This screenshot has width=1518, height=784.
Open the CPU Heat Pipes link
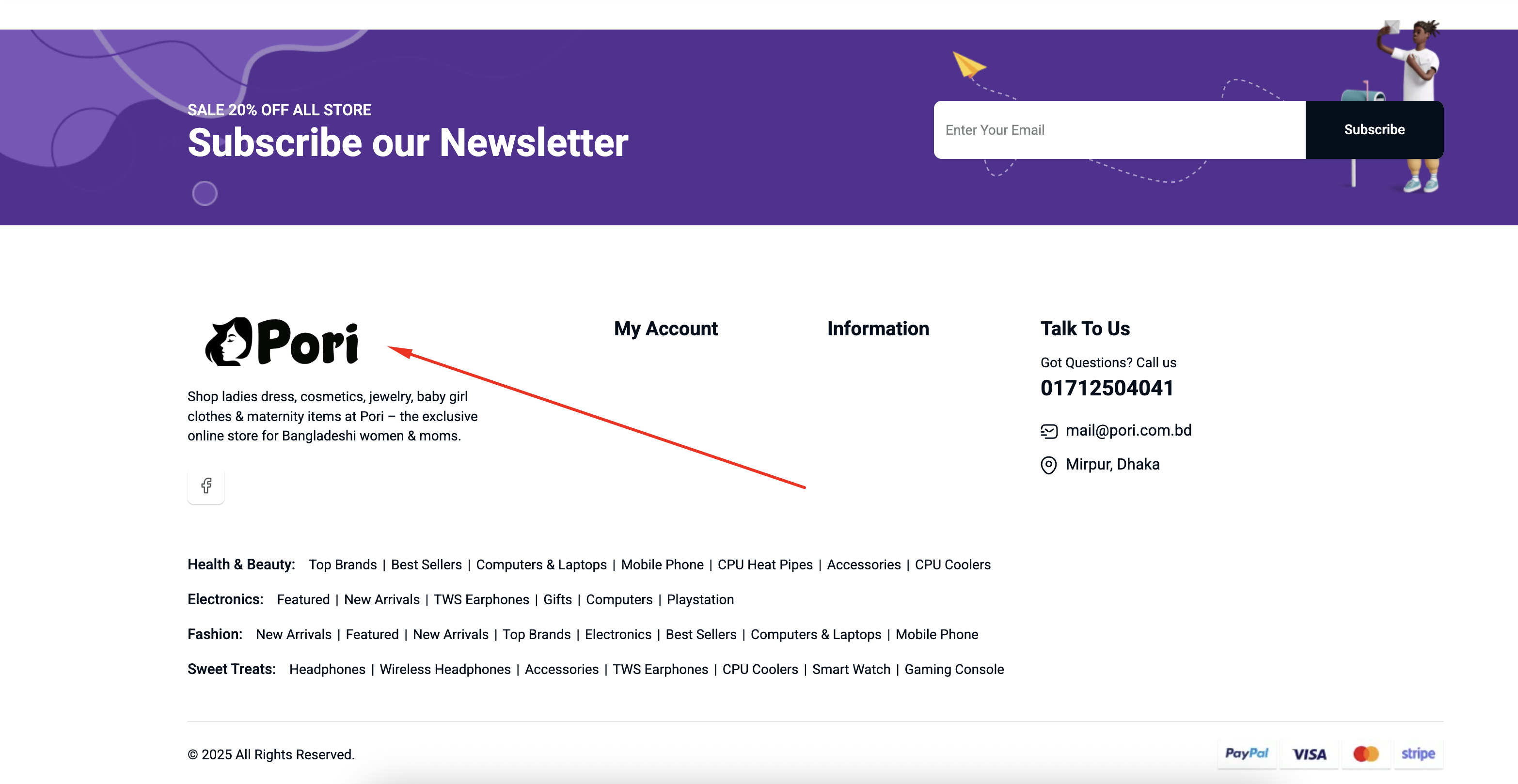tap(765, 564)
